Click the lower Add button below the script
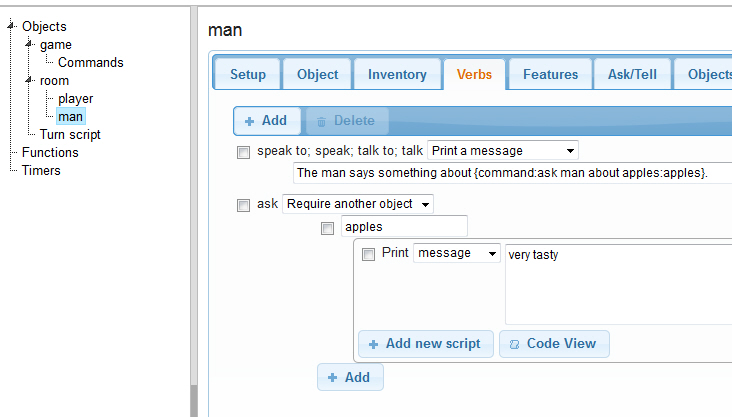This screenshot has height=417, width=732. click(350, 377)
